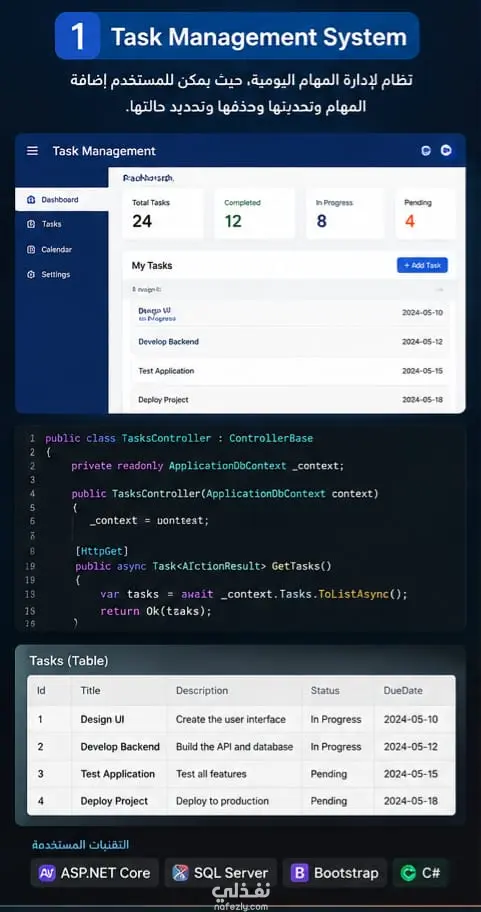Viewport: 481px width, 912px height.
Task: Click the Settings gear sidebar icon
Action: click(31, 275)
